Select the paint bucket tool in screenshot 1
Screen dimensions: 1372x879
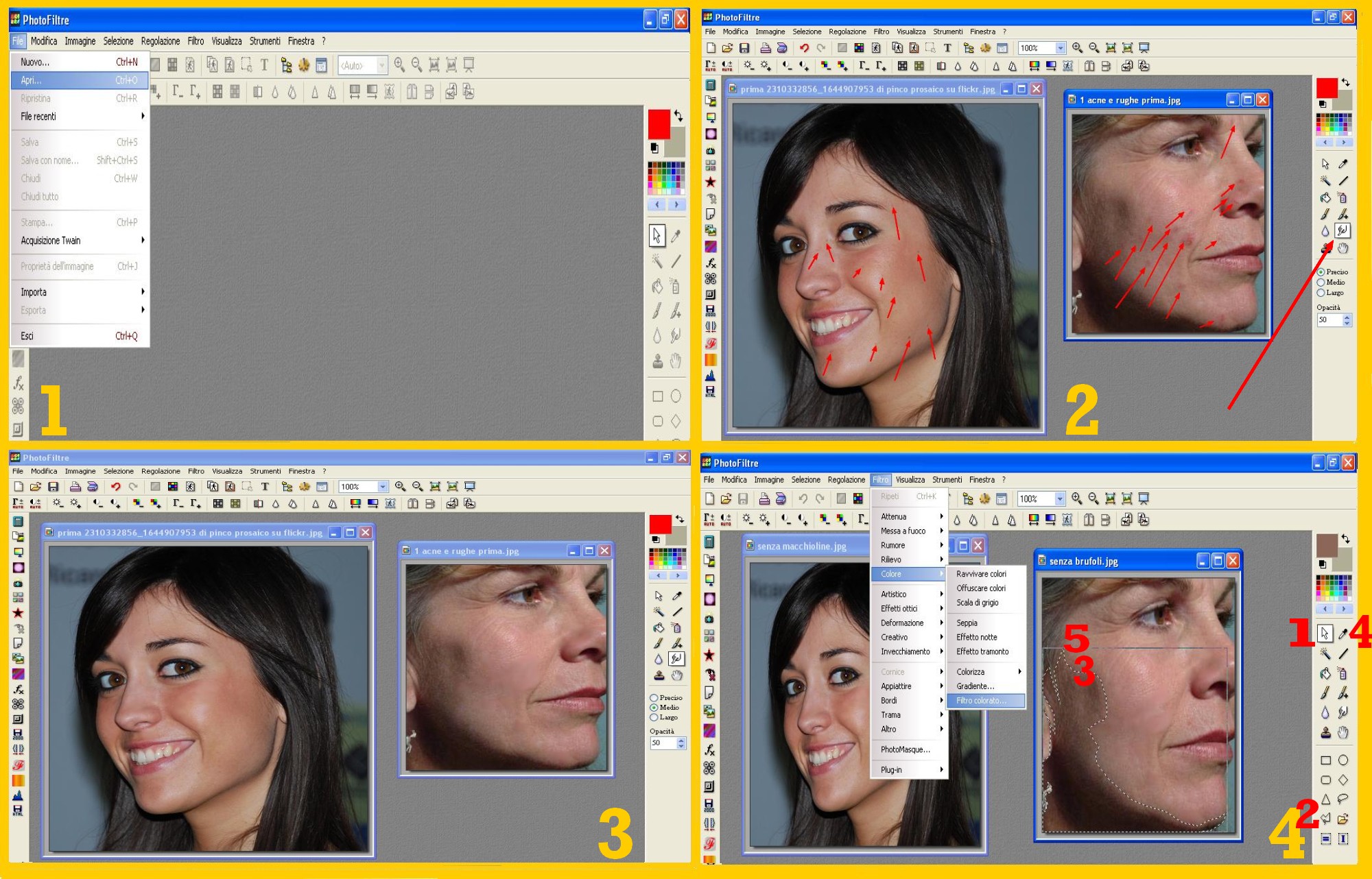657,286
